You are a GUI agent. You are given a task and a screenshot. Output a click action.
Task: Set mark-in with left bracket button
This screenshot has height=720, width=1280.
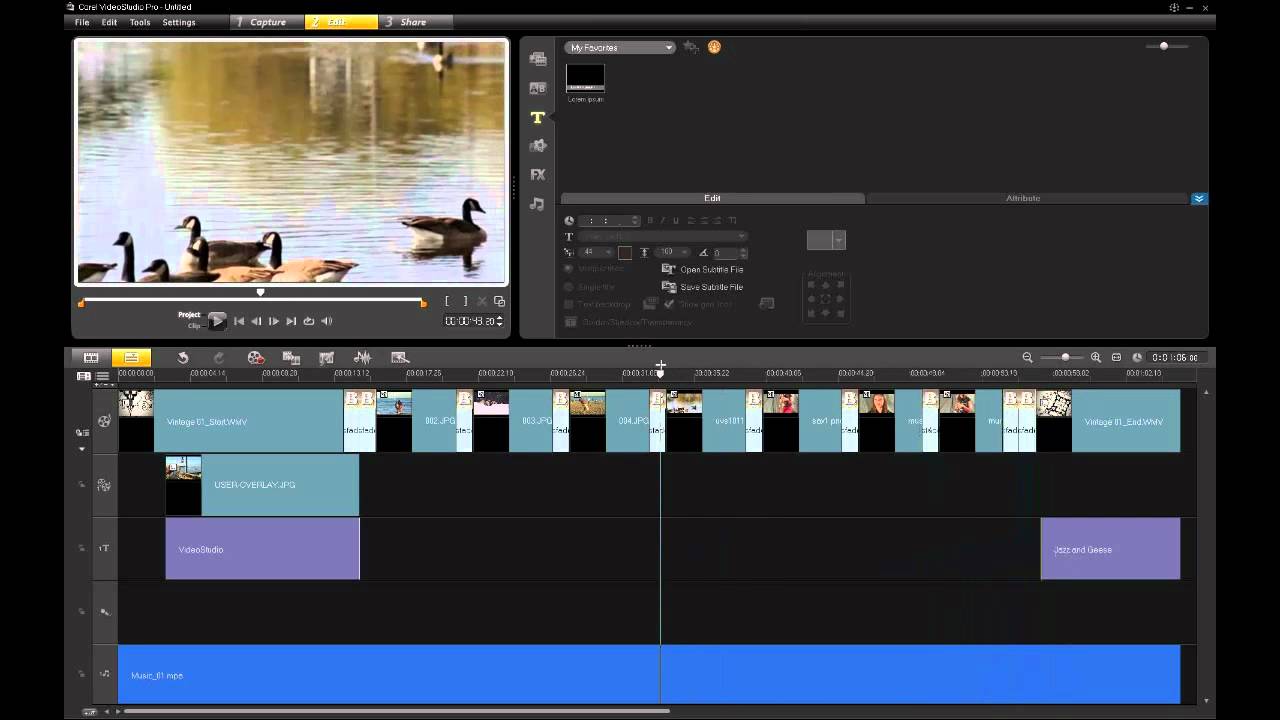coord(447,301)
